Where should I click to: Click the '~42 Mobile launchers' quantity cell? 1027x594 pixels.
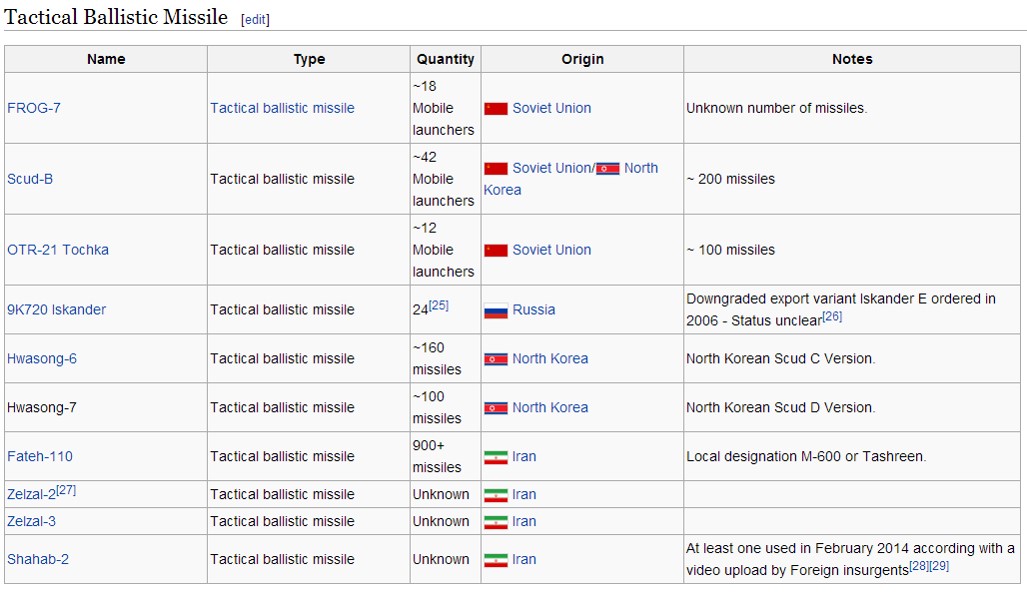(443, 179)
